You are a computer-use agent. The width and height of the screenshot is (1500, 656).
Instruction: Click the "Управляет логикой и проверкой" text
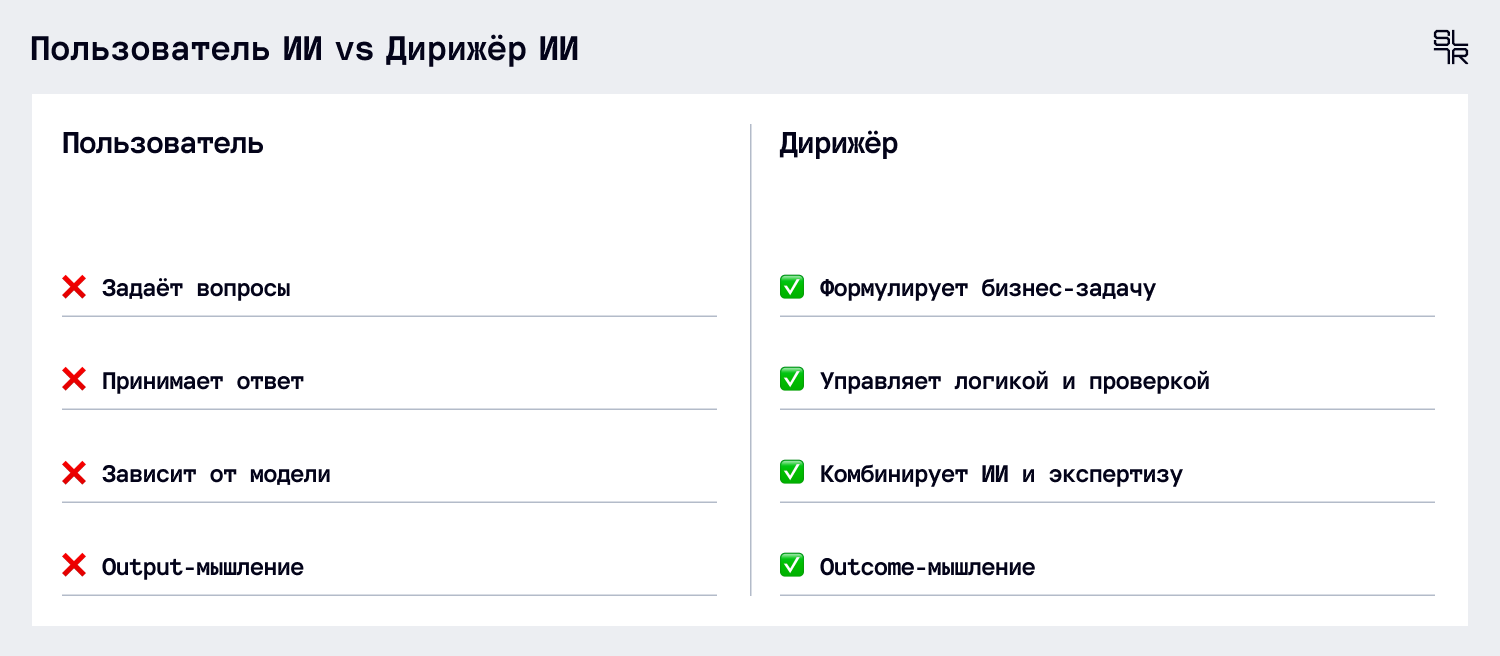(x=1015, y=381)
